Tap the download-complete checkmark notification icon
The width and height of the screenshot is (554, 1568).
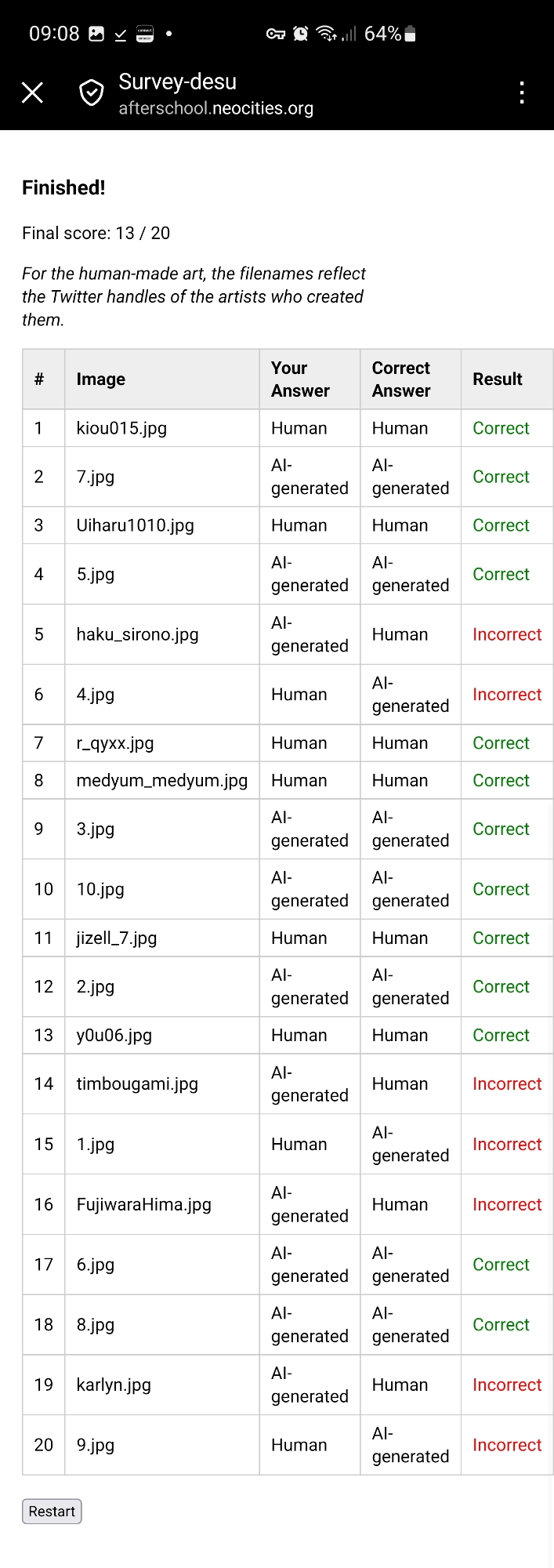click(x=121, y=34)
